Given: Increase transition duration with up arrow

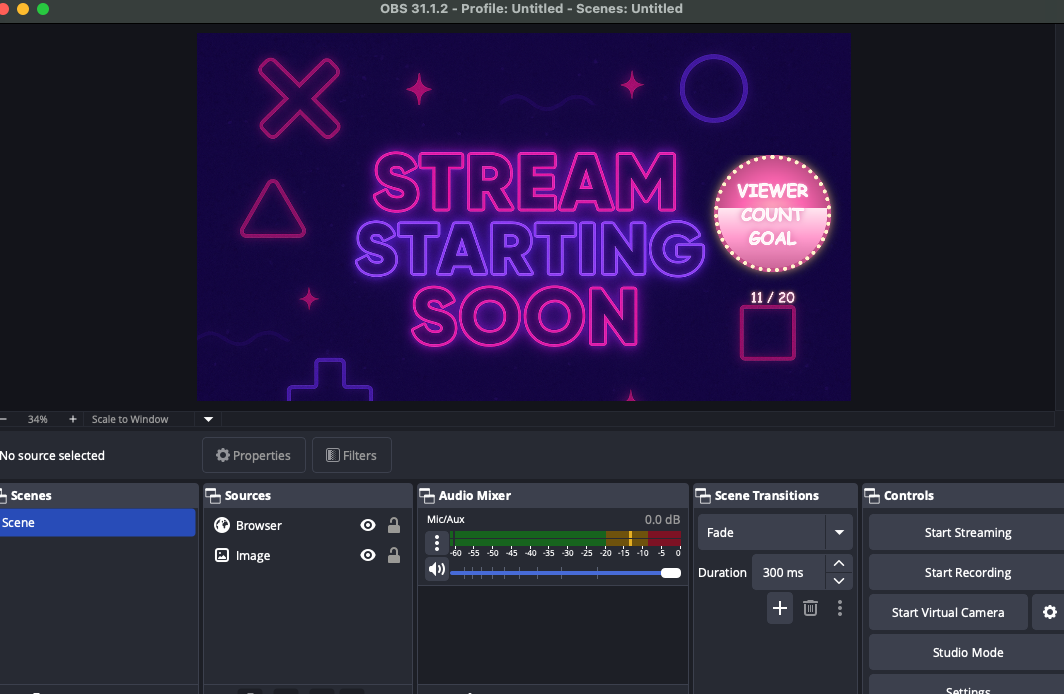Looking at the screenshot, I should click(839, 562).
